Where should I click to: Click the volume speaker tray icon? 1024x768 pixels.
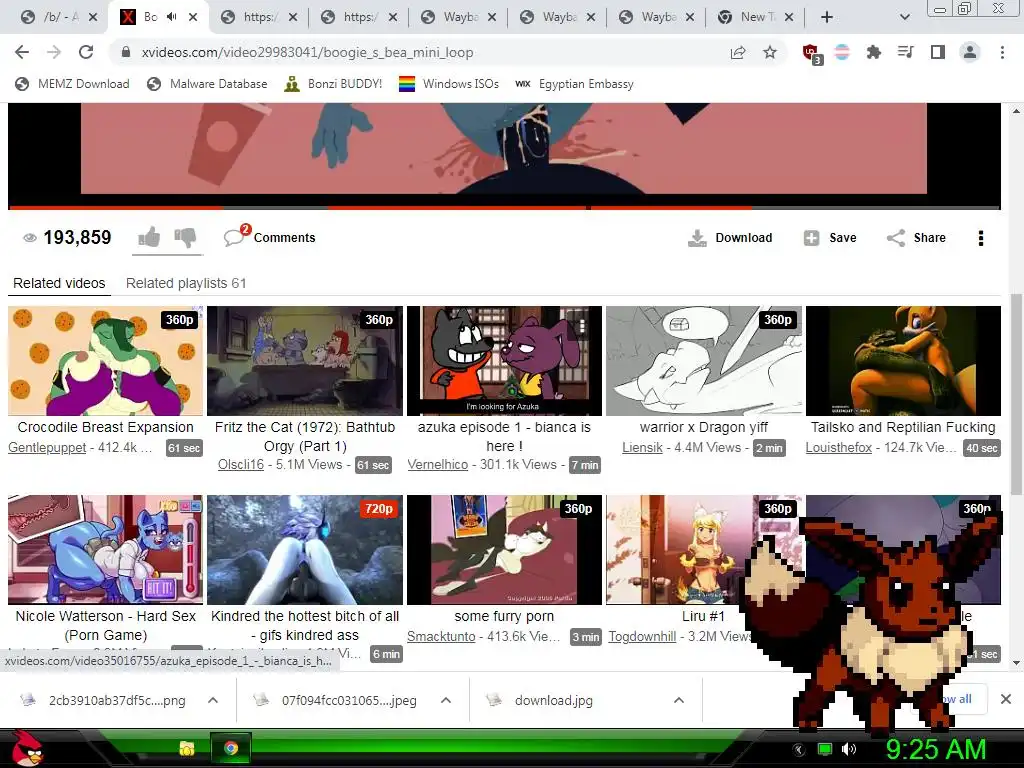(x=849, y=749)
